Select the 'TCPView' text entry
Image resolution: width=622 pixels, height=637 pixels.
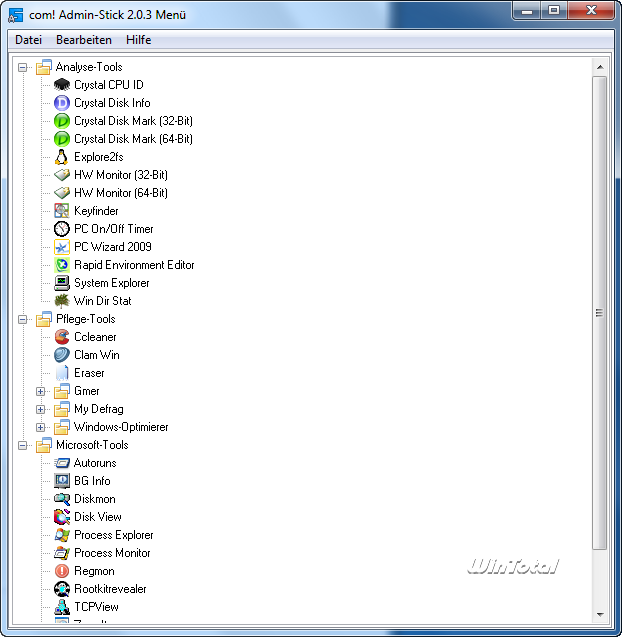tap(96, 607)
